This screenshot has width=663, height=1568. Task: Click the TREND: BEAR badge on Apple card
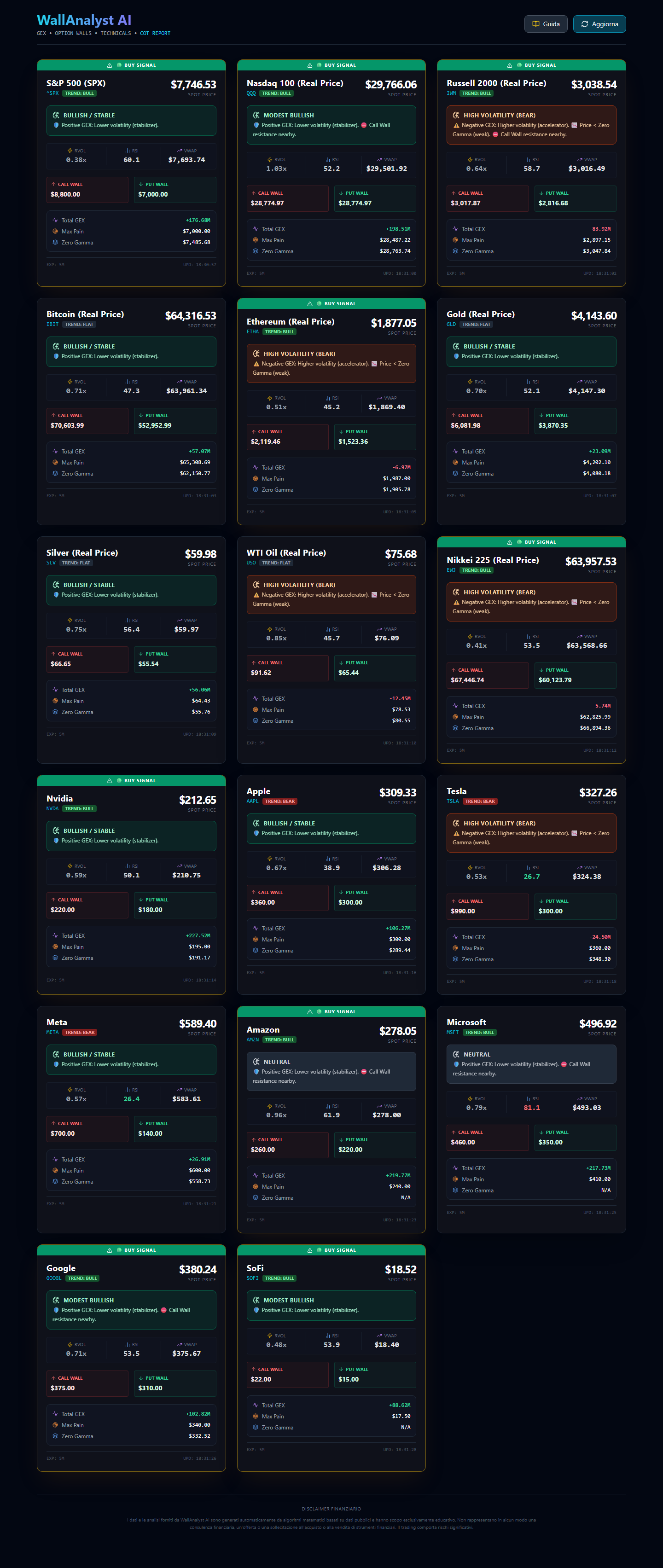280,801
